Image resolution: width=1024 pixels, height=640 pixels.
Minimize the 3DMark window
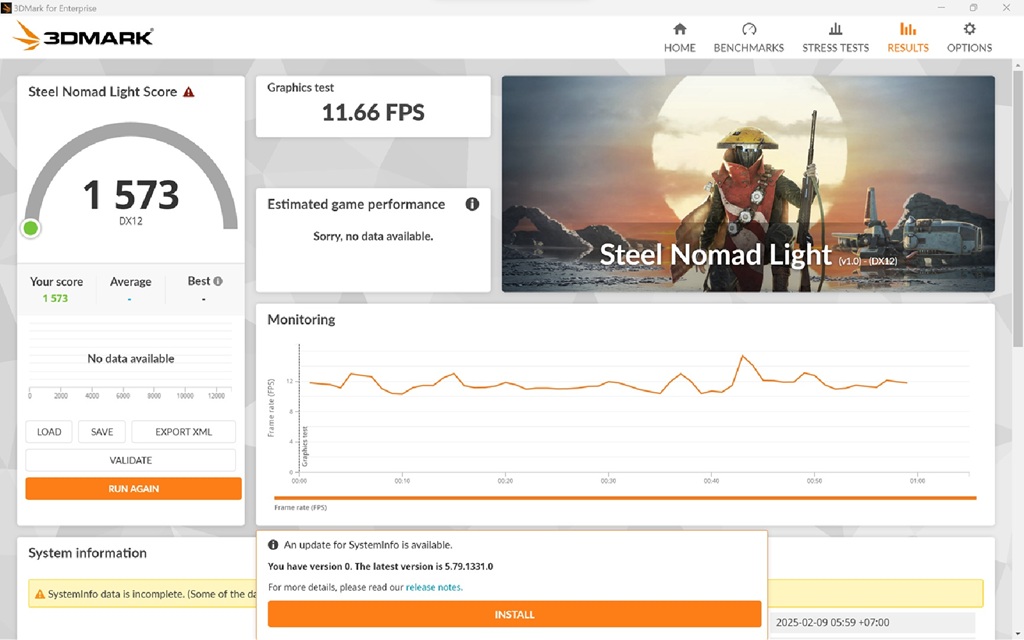click(942, 8)
